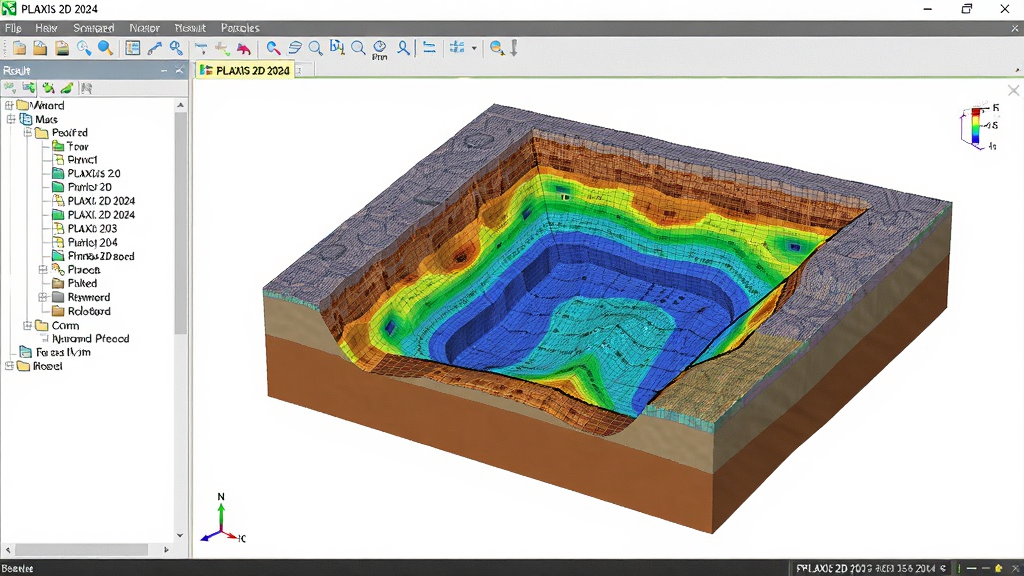Click the Beeriee status bar text
Image resolution: width=1024 pixels, height=576 pixels.
pos(18,569)
